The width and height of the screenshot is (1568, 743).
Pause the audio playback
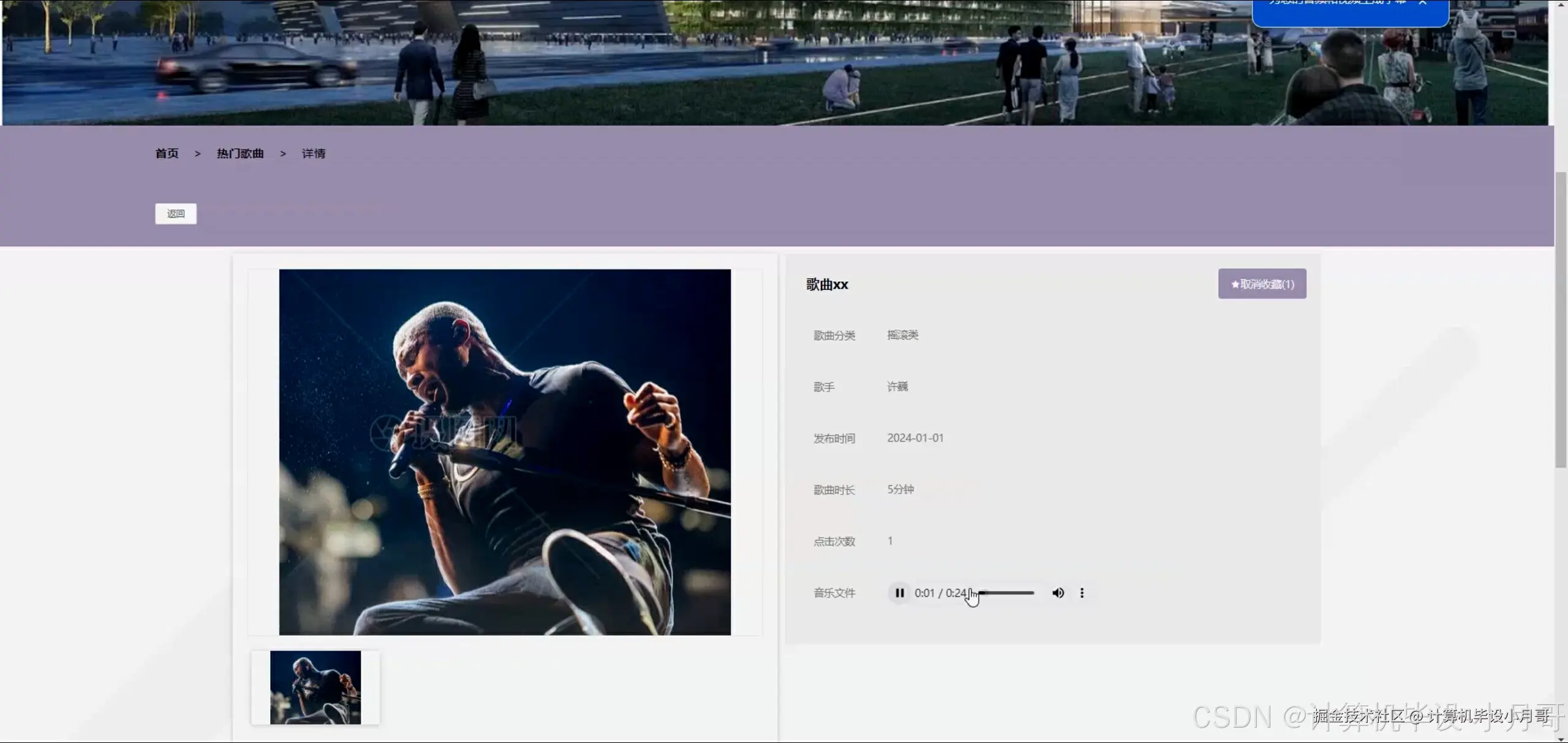[x=899, y=593]
